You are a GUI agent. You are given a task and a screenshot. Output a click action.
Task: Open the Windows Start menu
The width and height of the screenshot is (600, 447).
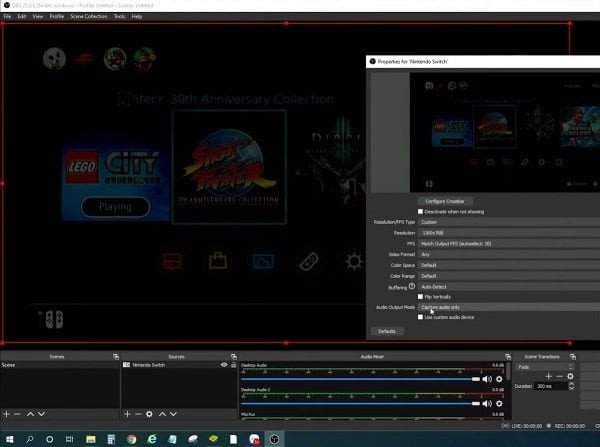(x=9, y=439)
